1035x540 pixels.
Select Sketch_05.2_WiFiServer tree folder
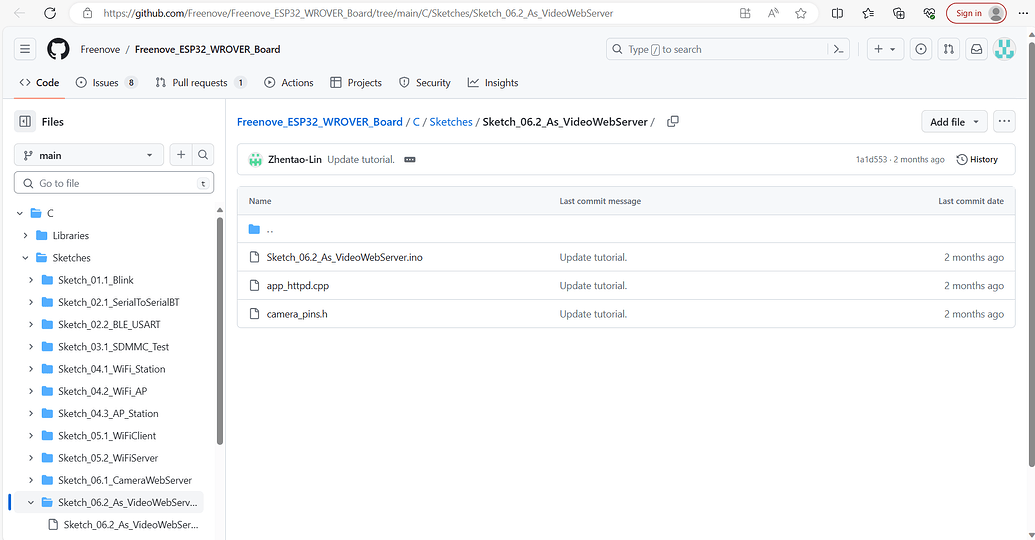coord(108,458)
